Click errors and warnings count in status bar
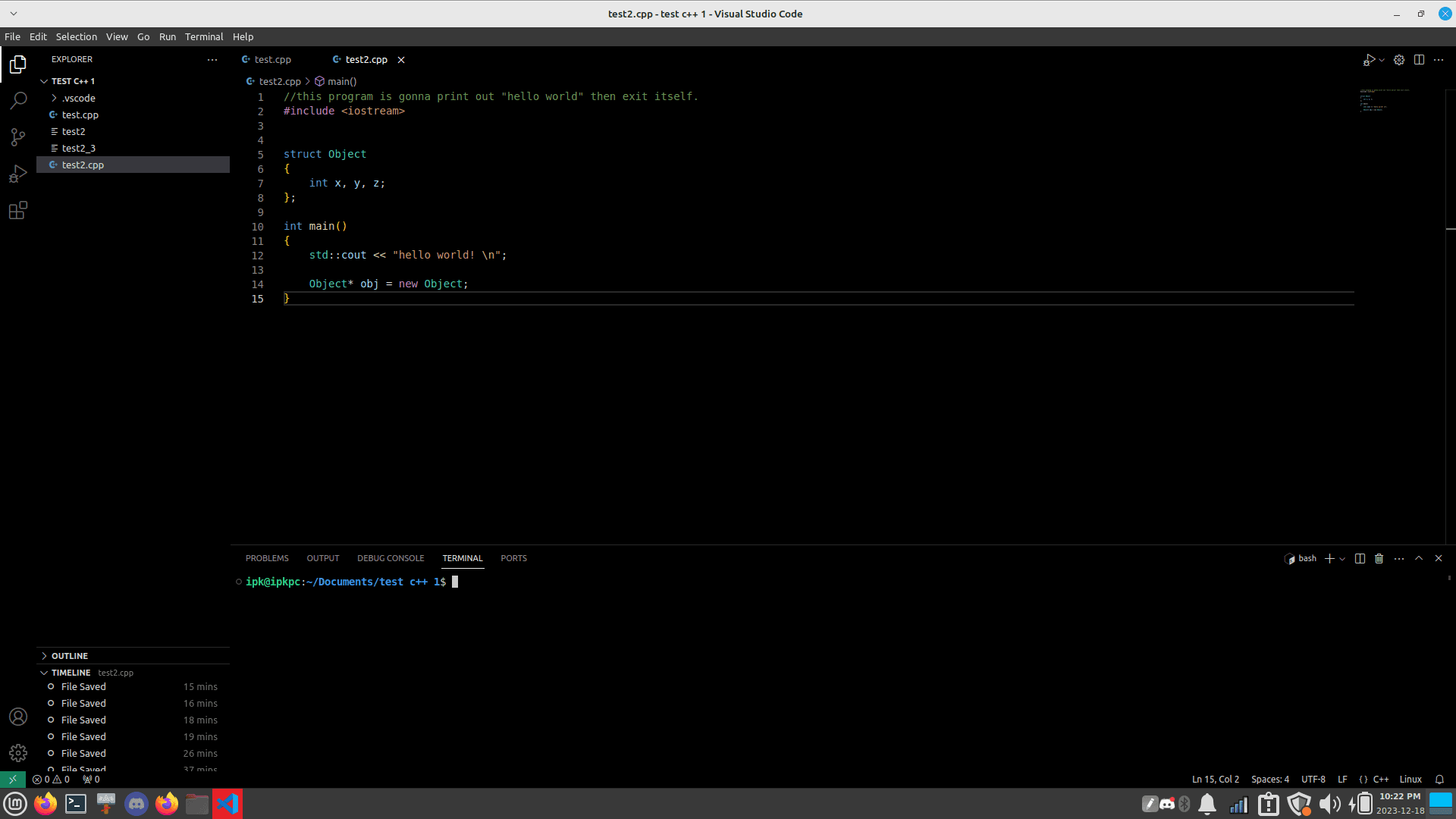 pyautogui.click(x=51, y=780)
